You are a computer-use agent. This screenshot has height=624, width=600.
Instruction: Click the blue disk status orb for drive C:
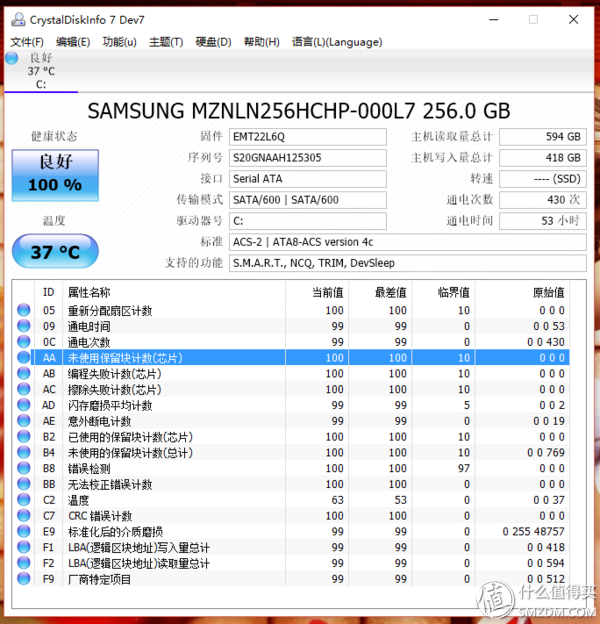coord(12,59)
